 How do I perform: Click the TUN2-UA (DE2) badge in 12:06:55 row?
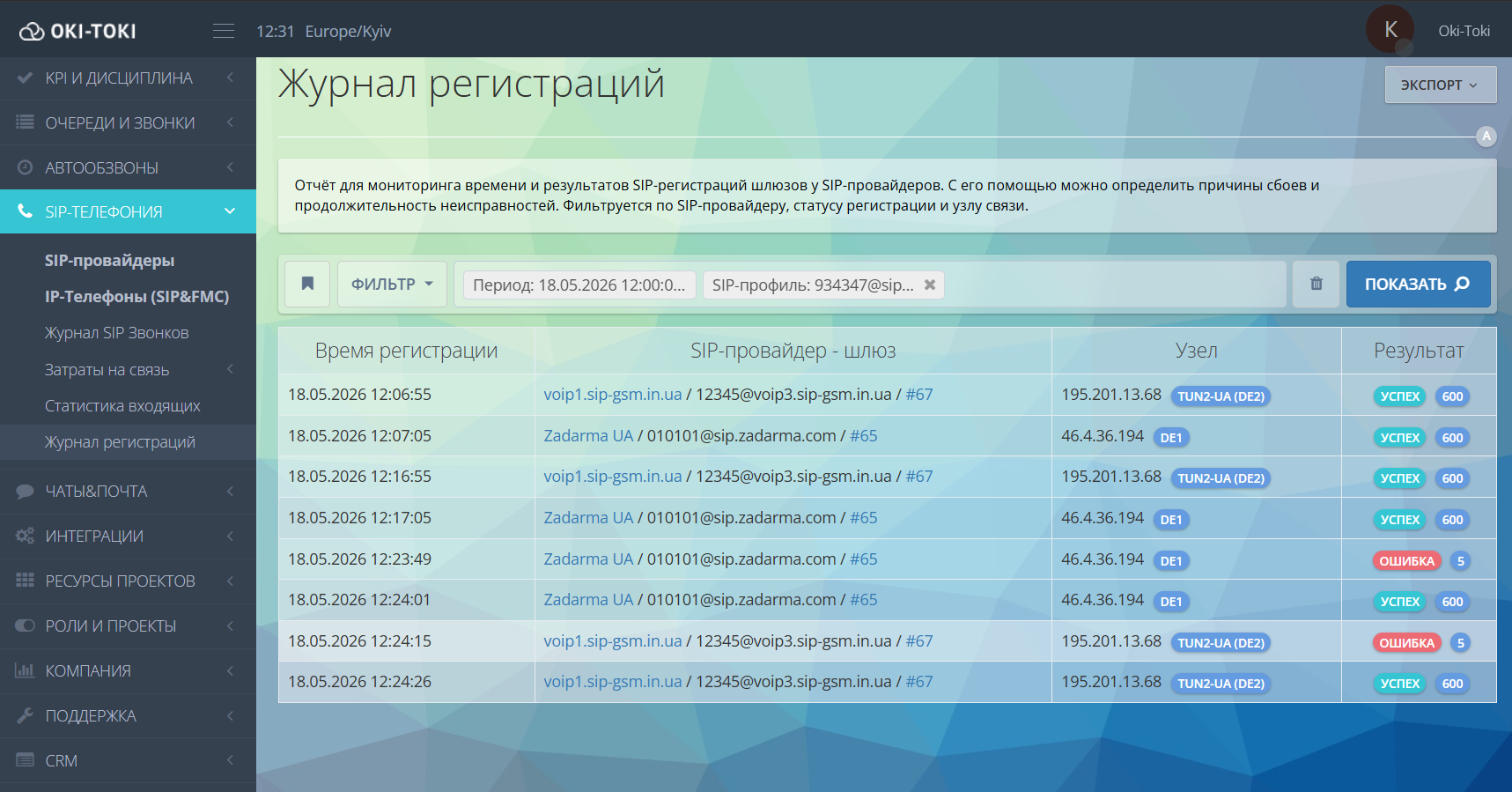tap(1221, 396)
